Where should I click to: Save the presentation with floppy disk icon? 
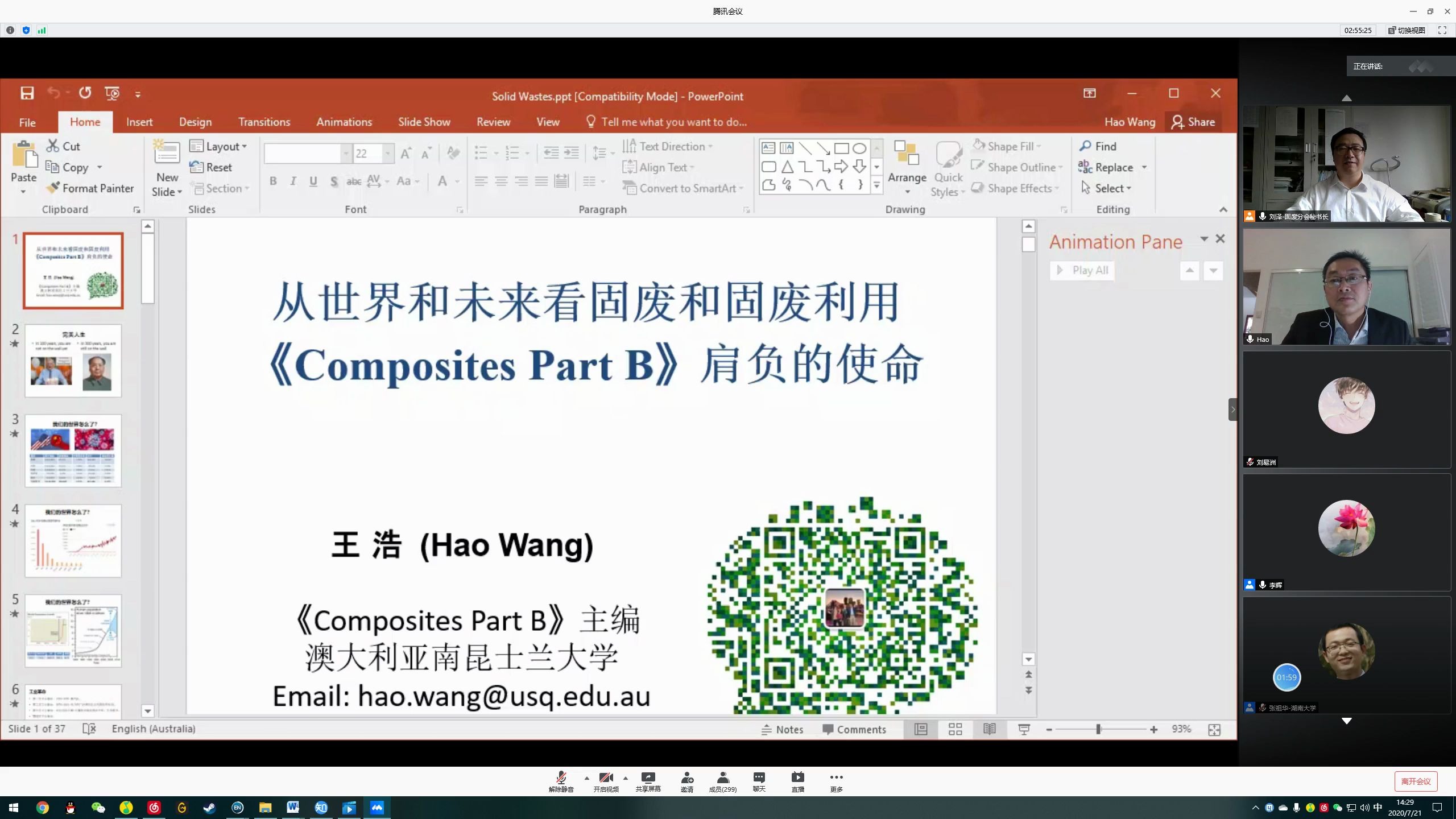pyautogui.click(x=27, y=93)
